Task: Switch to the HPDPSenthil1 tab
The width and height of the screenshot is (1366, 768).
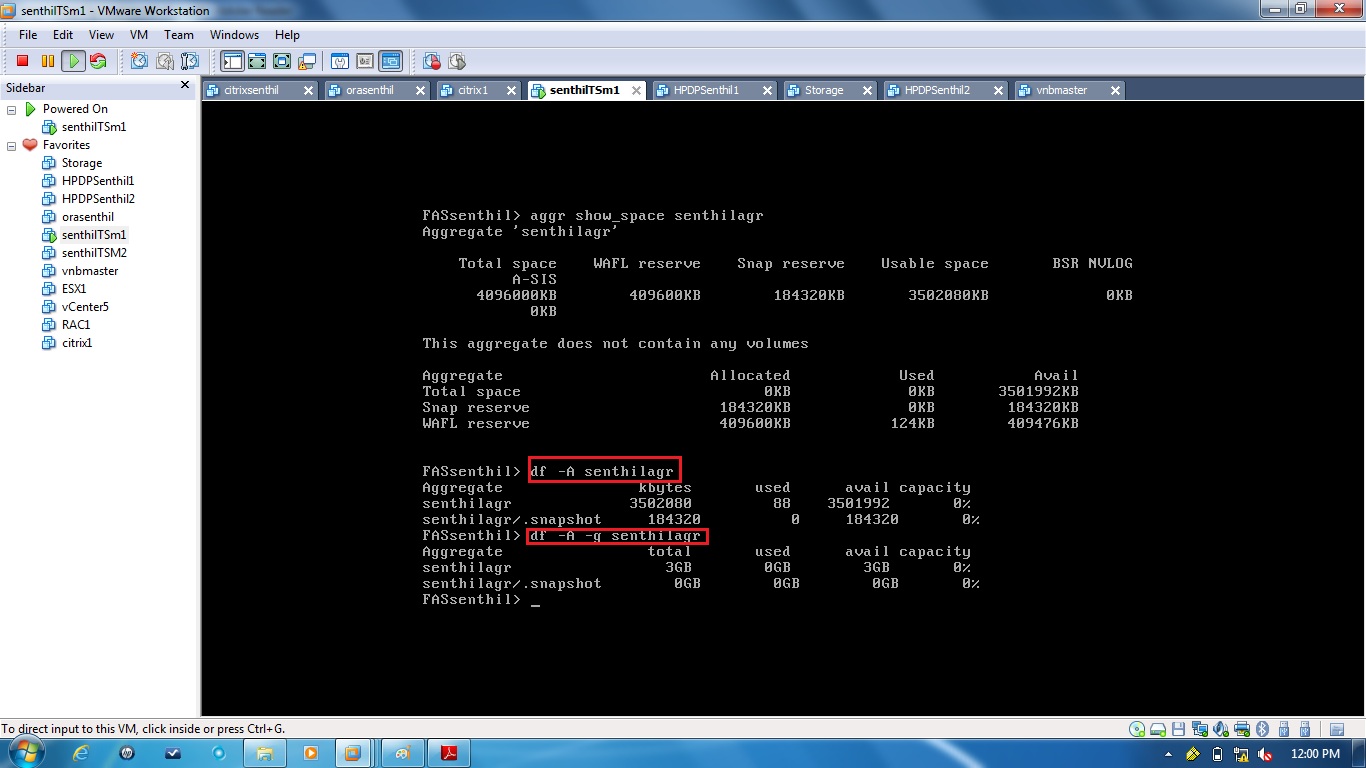Action: [x=712, y=90]
